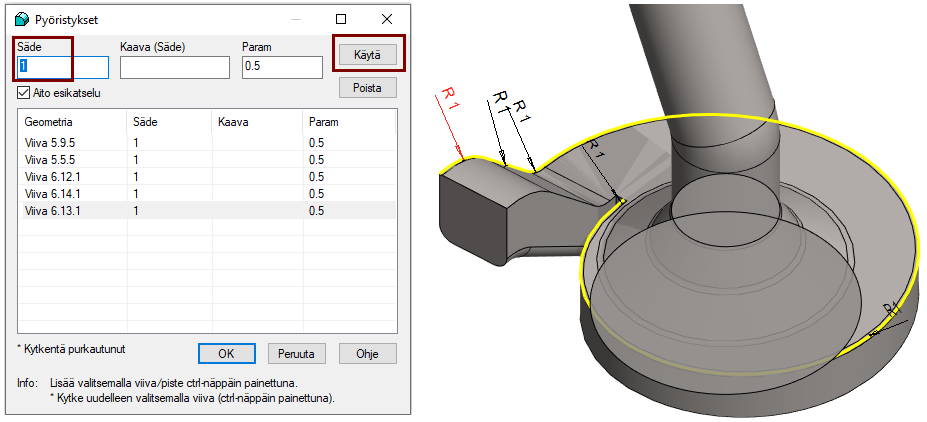Focus the Kaava (Säde) input field

[x=175, y=67]
